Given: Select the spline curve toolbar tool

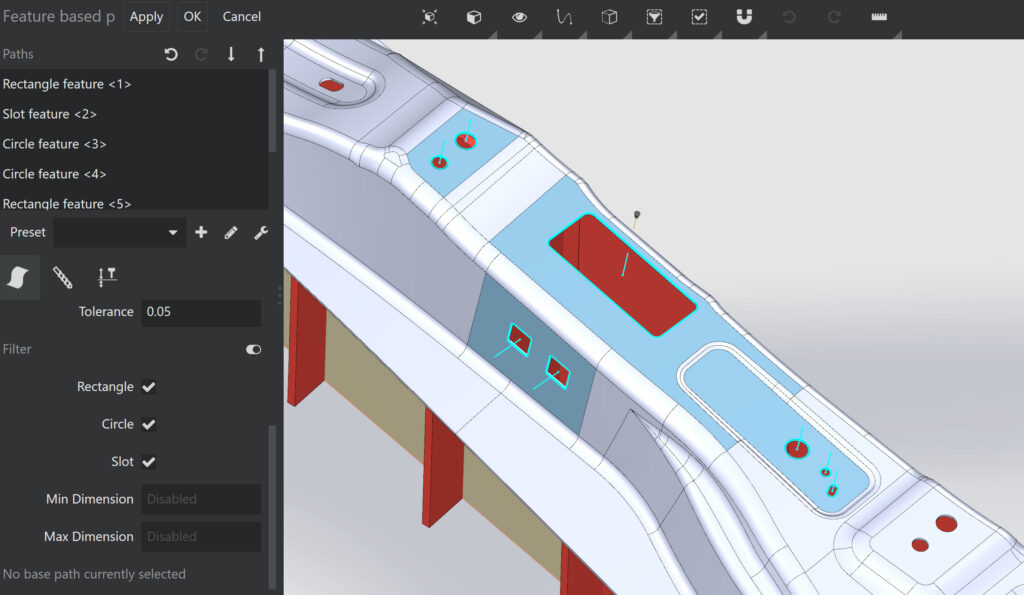Looking at the screenshot, I should pos(562,17).
